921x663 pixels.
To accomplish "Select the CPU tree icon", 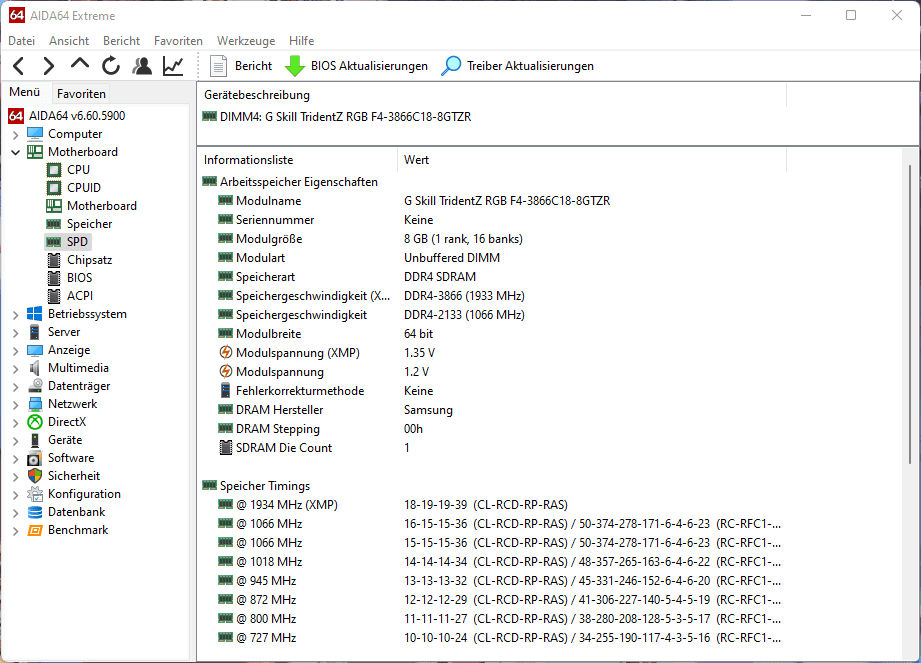I will [53, 170].
